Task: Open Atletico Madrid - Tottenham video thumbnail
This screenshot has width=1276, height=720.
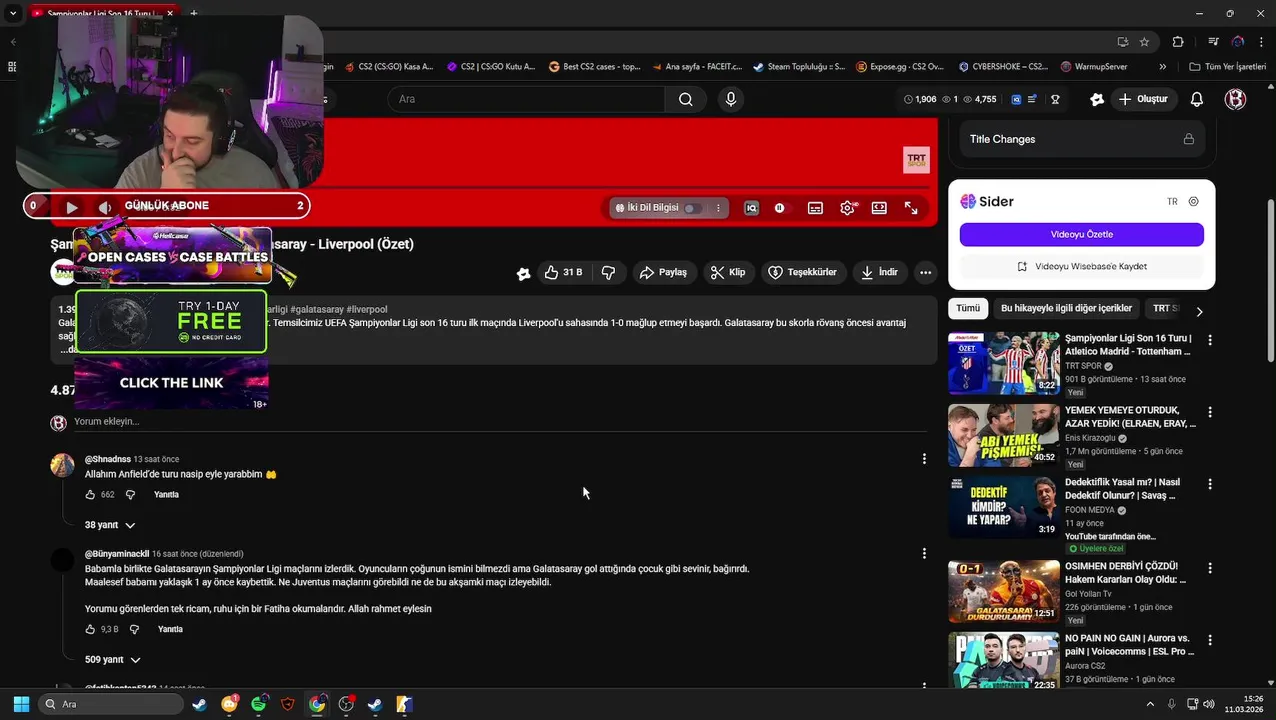Action: (x=1003, y=363)
